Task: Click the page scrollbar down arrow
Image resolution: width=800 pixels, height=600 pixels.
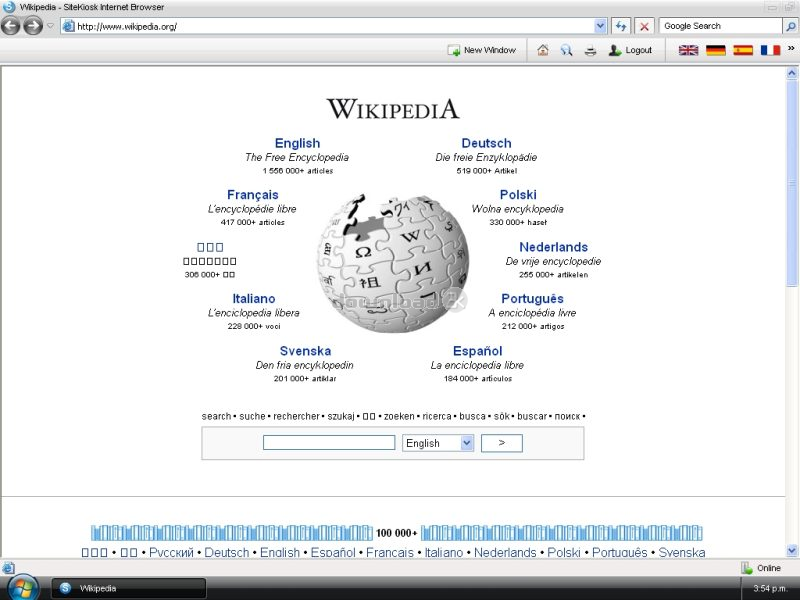Action: (792, 551)
